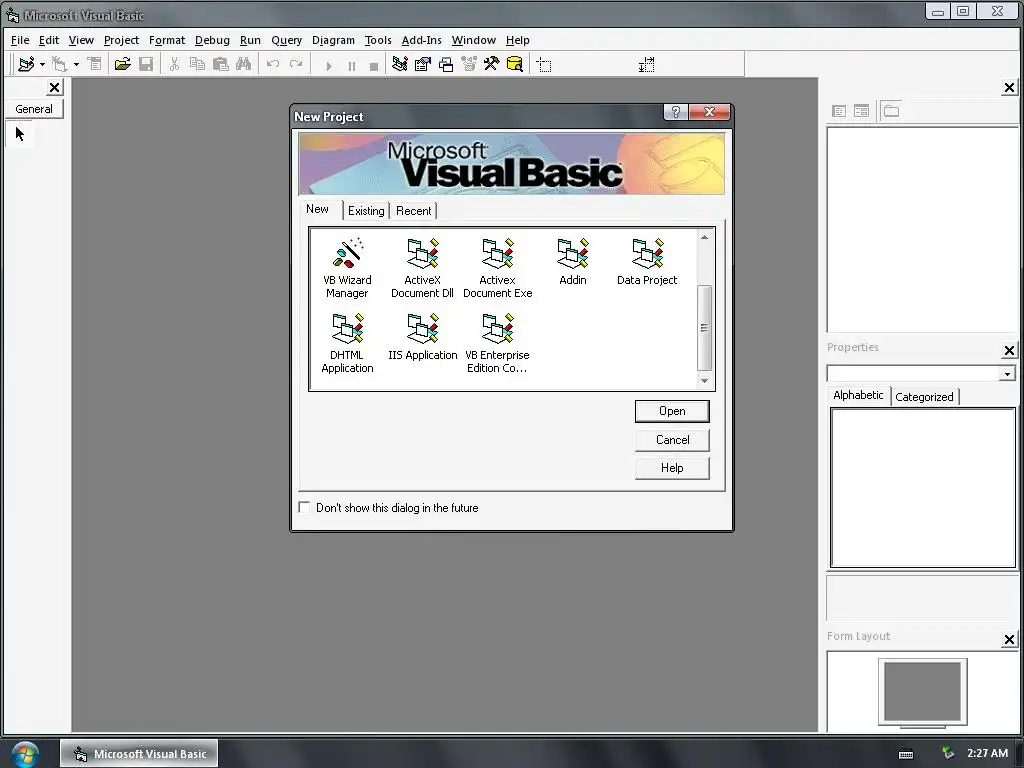This screenshot has width=1024, height=768.
Task: Click the View Code icon in Project panel
Action: (839, 111)
